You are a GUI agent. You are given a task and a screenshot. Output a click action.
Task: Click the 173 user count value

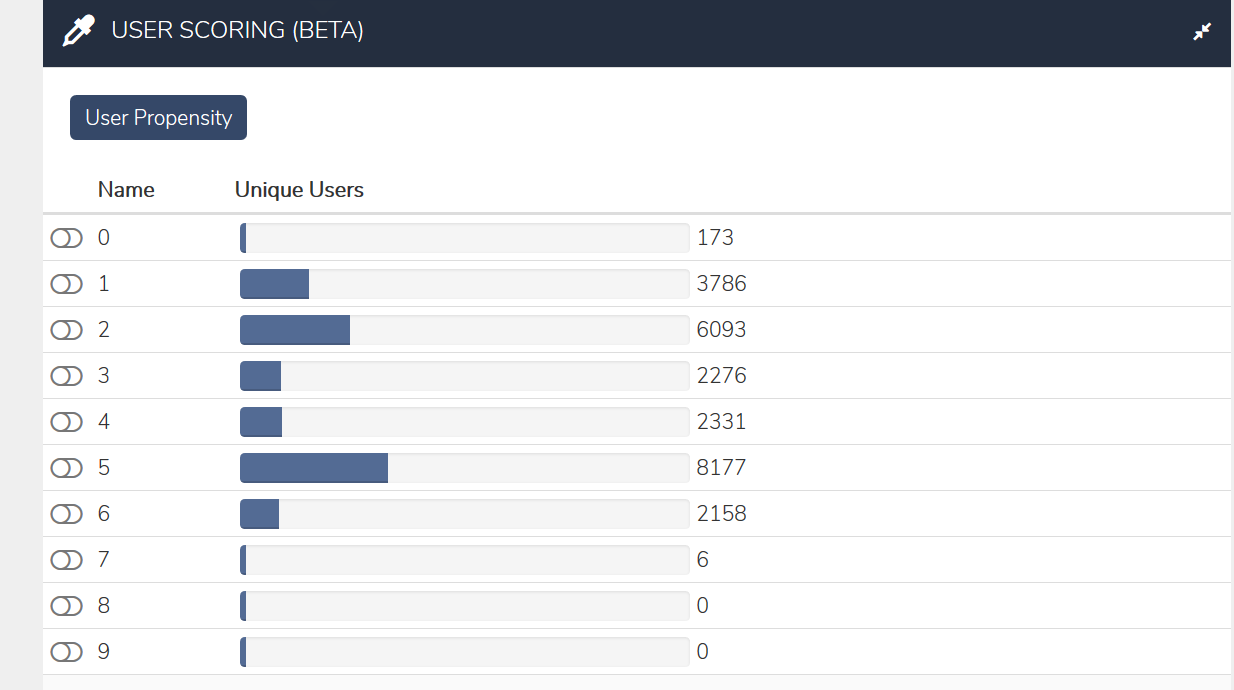[x=715, y=238]
